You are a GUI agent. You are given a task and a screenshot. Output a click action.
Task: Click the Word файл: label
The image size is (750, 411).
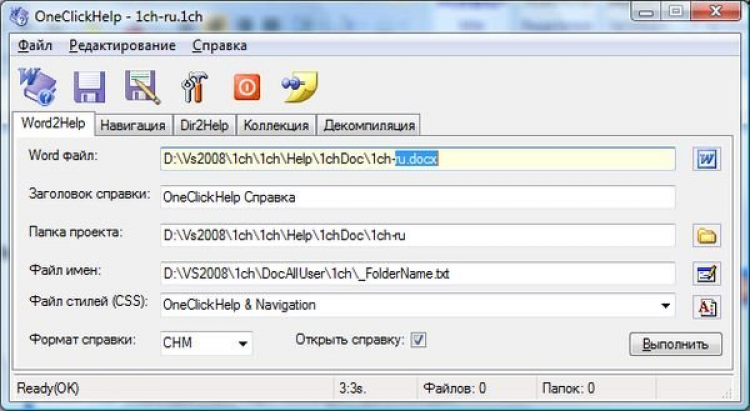63,156
